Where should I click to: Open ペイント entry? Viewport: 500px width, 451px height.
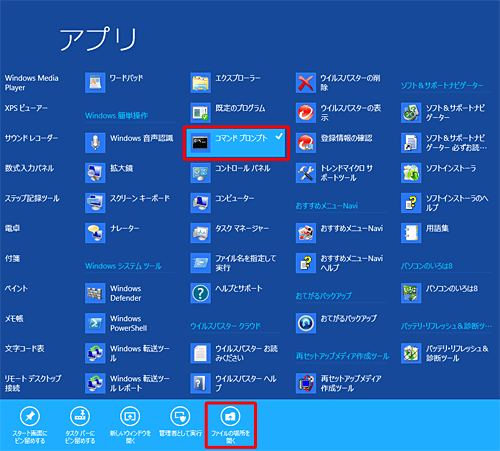[16, 288]
